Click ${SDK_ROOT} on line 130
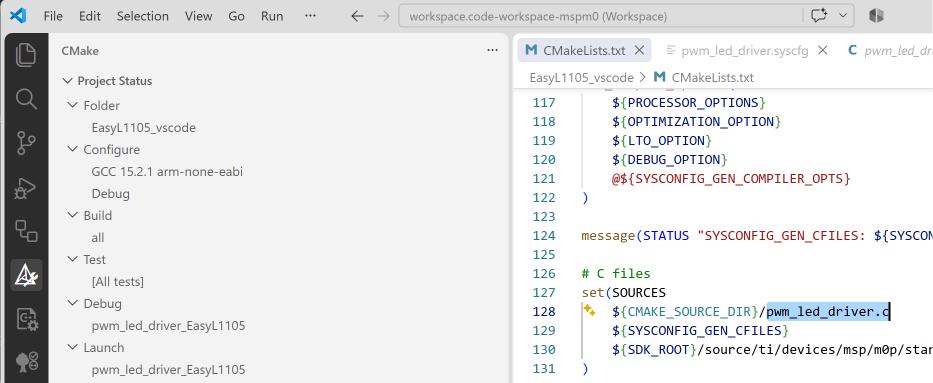 (x=654, y=349)
